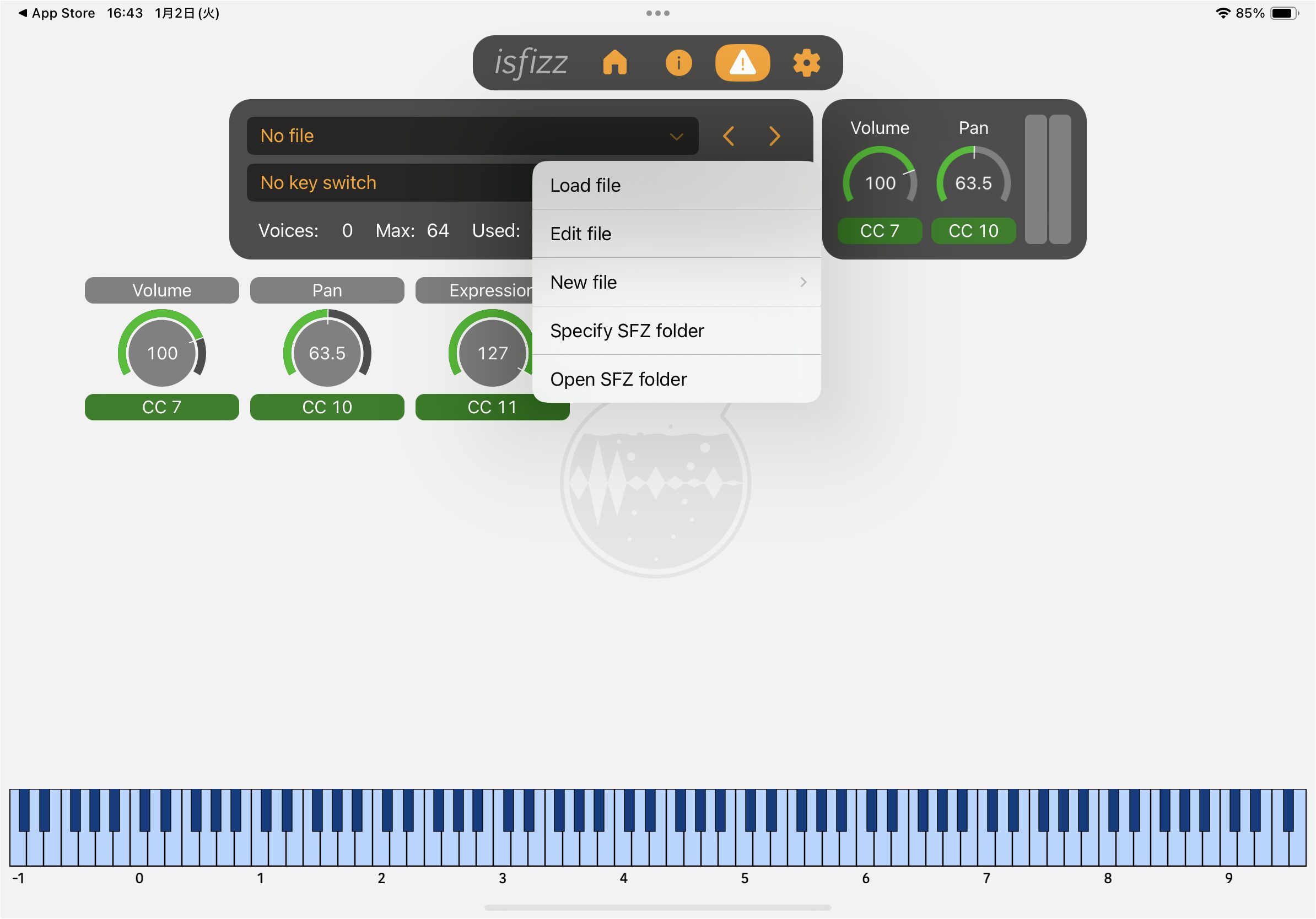Screen dimensions: 1316x919
Task: Click the left output level meter
Action: pos(1035,179)
